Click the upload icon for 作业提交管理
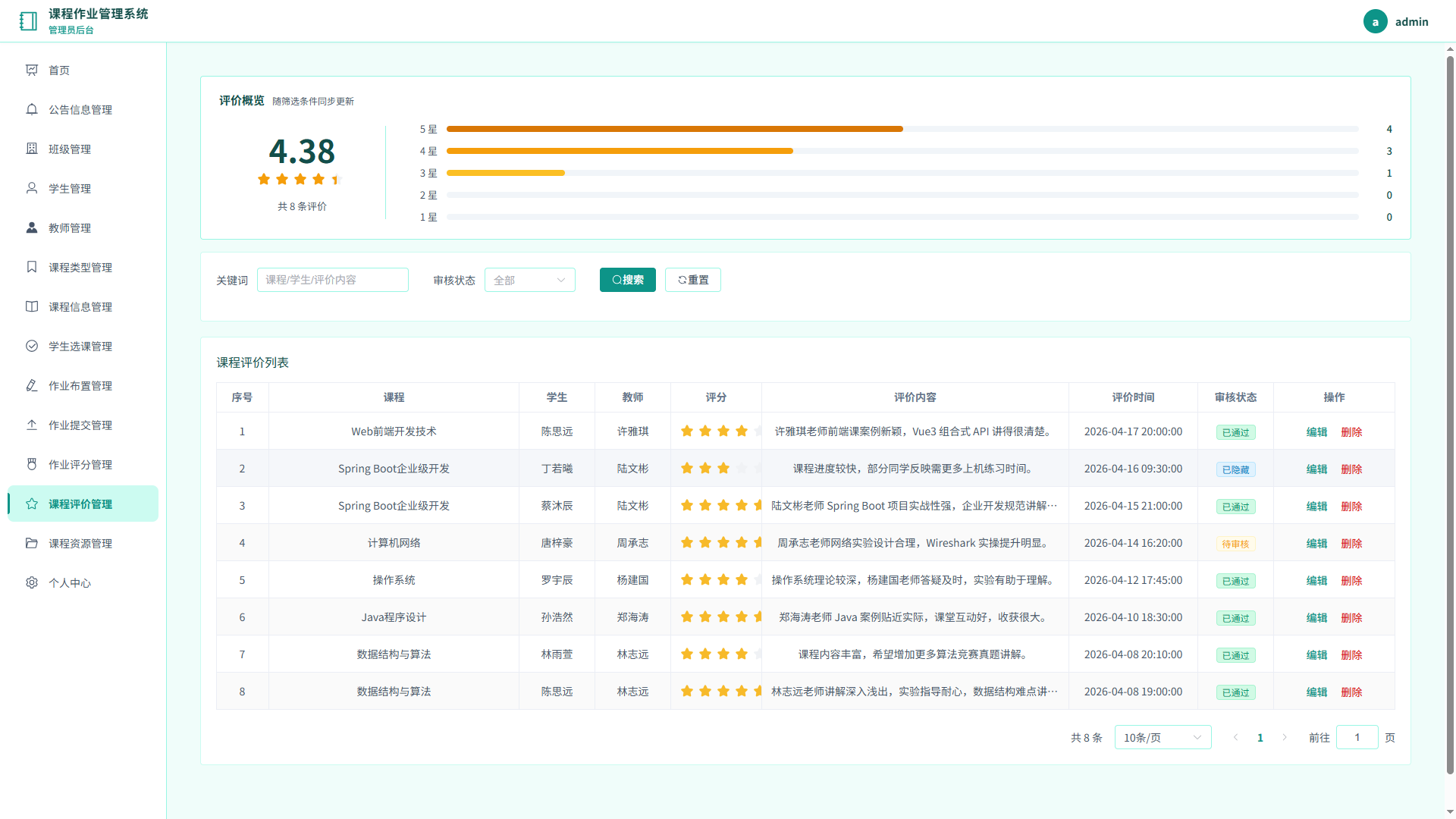 (x=32, y=425)
